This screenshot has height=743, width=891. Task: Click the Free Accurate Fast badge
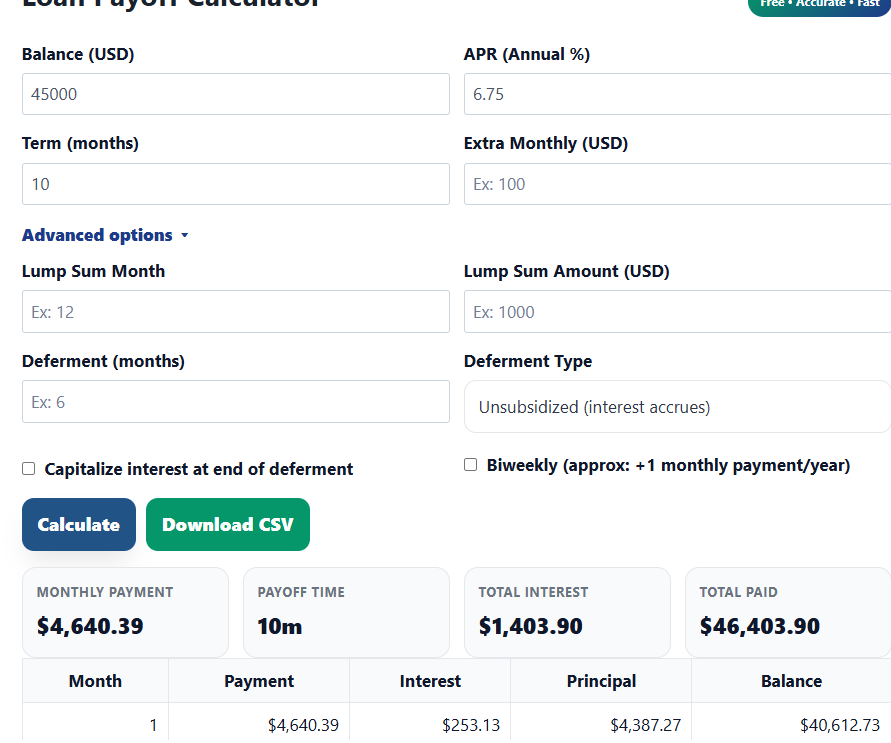(x=820, y=4)
